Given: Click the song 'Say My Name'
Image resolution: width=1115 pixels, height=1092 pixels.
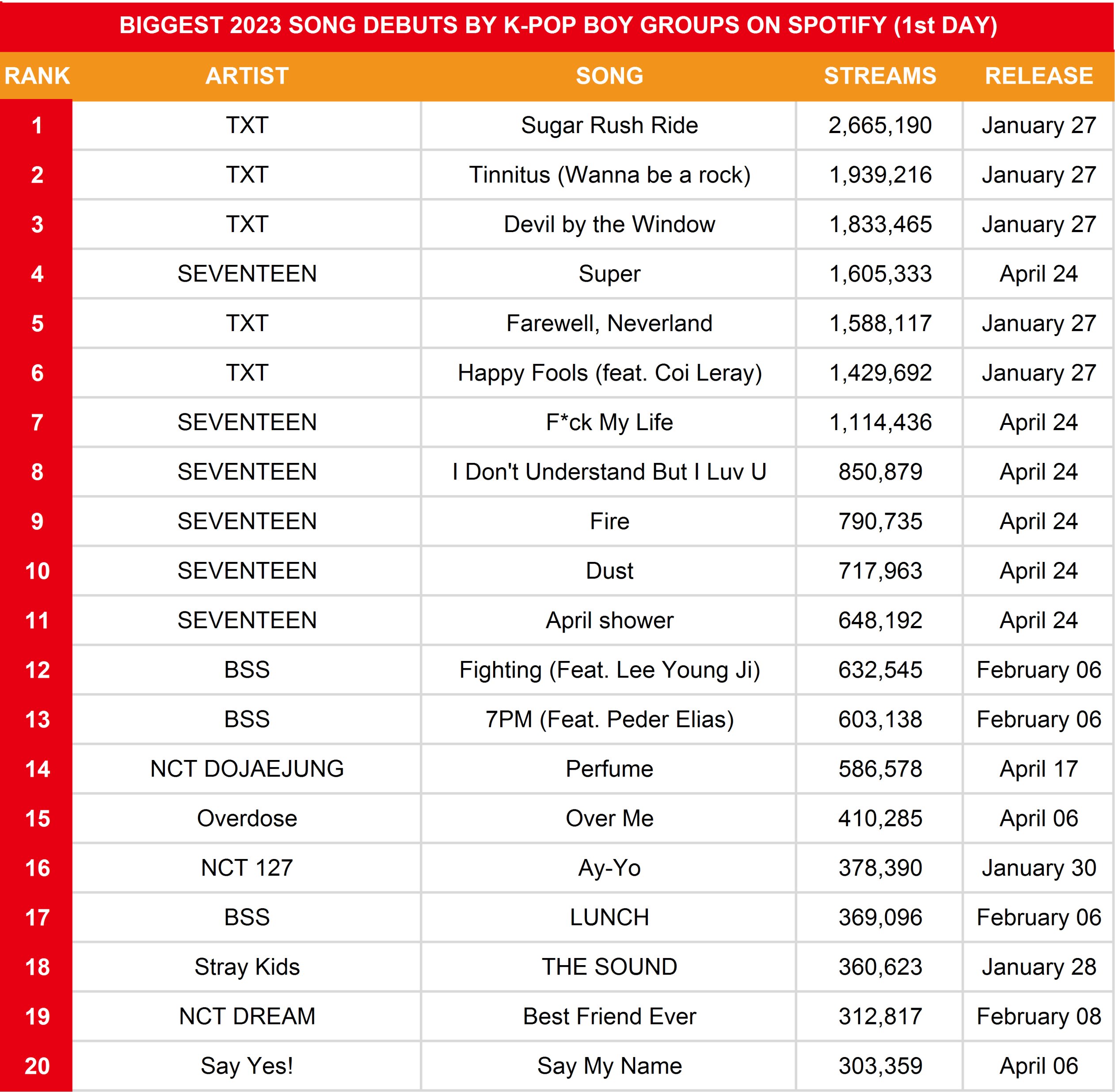Looking at the screenshot, I should click(x=609, y=1066).
